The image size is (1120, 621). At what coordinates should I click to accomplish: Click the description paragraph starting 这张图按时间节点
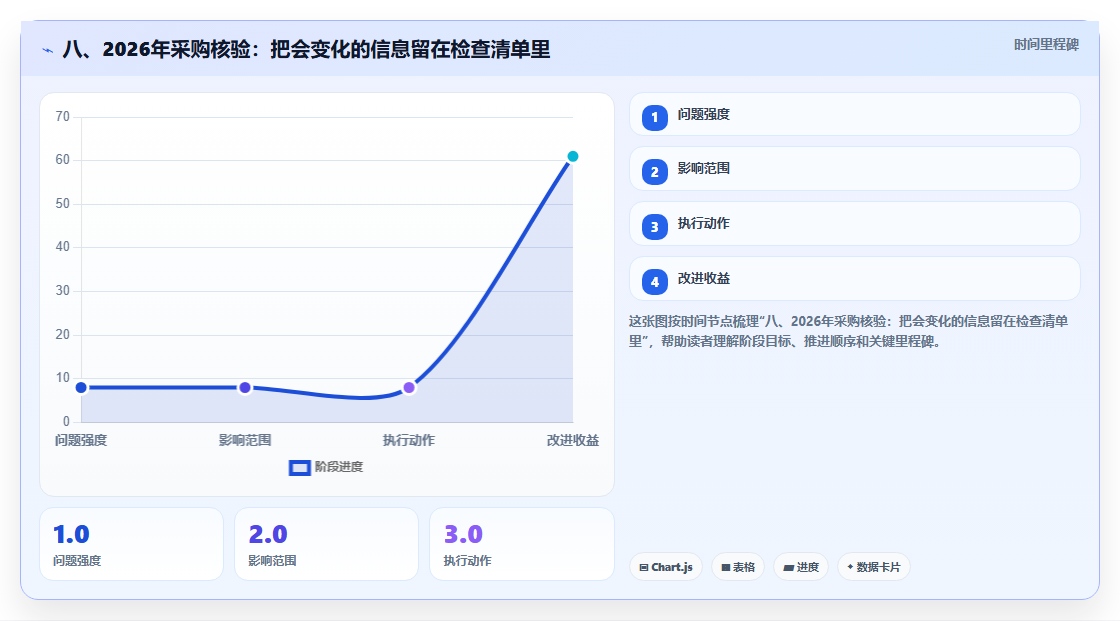849,331
